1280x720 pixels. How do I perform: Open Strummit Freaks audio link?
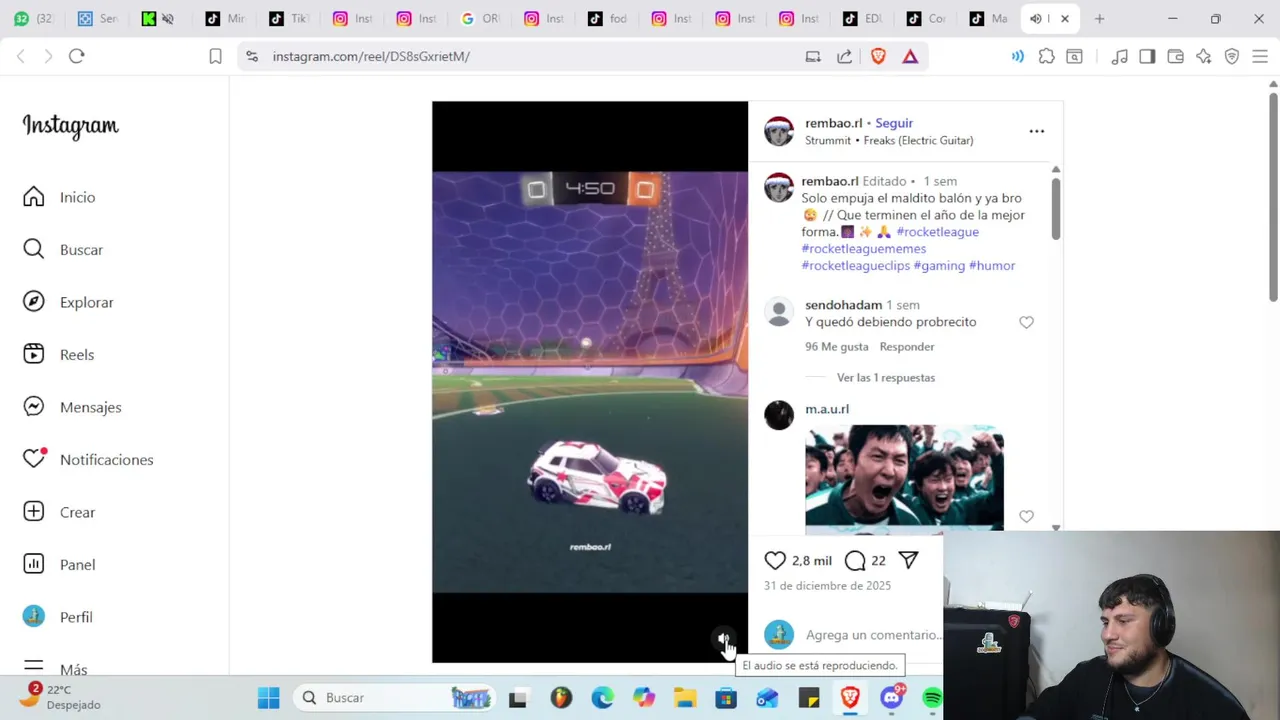889,140
